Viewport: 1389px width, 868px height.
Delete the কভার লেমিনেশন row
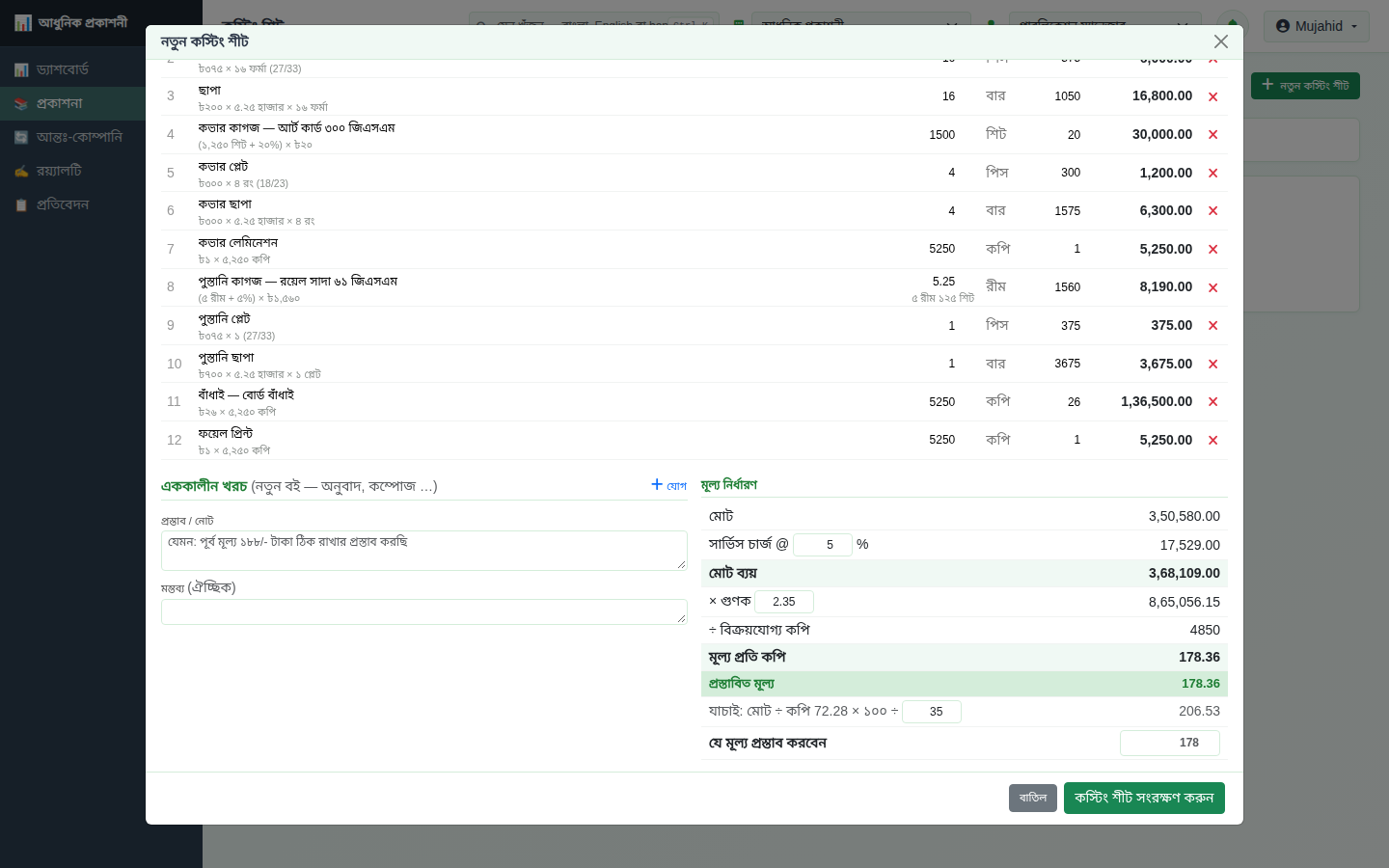point(1212,250)
